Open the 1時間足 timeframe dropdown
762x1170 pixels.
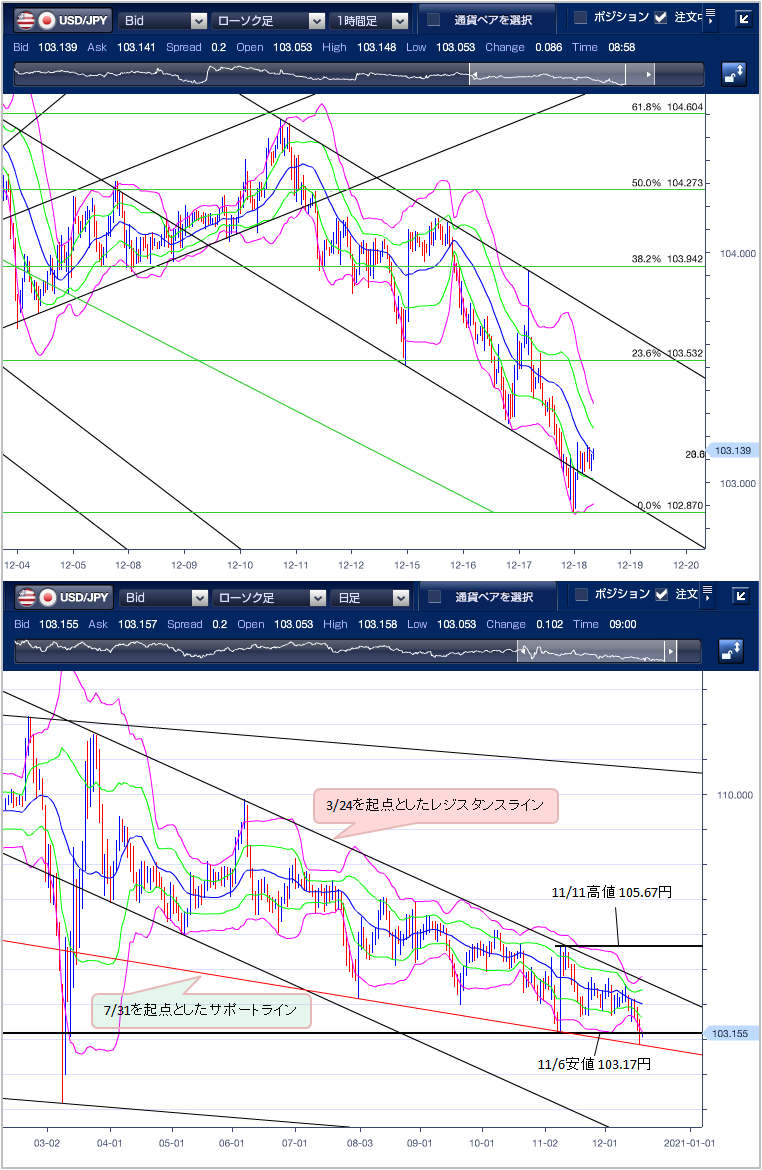(x=371, y=20)
